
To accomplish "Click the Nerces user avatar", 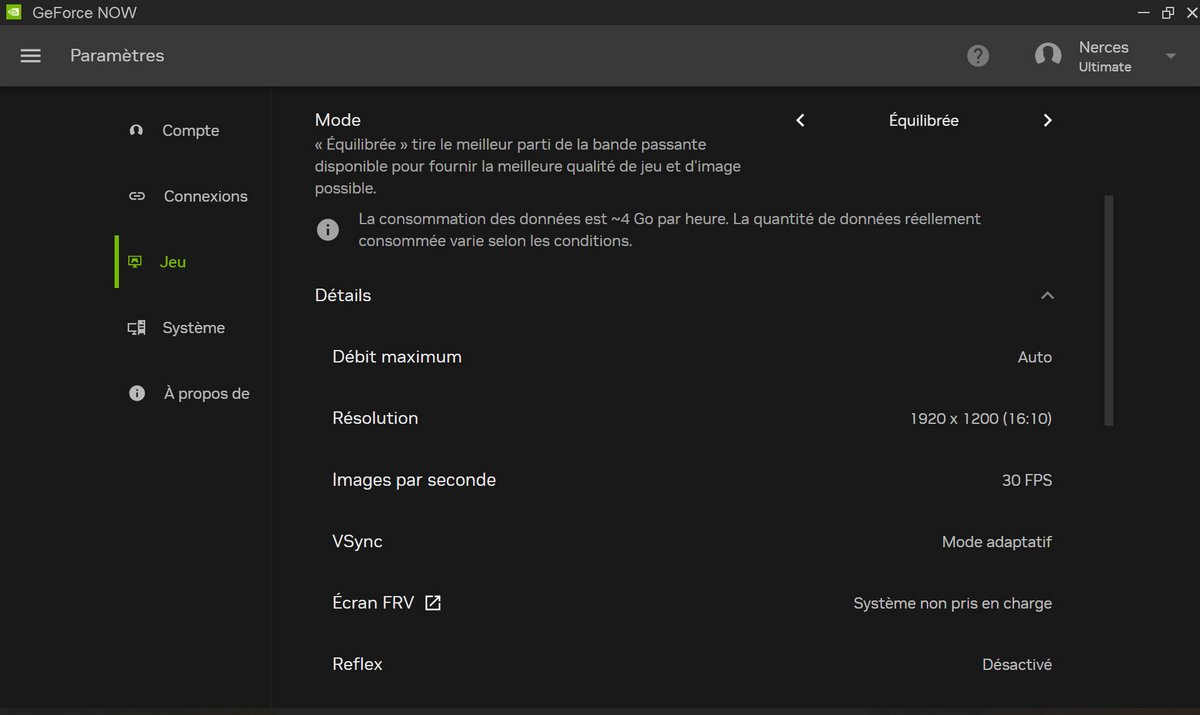I will (x=1047, y=55).
